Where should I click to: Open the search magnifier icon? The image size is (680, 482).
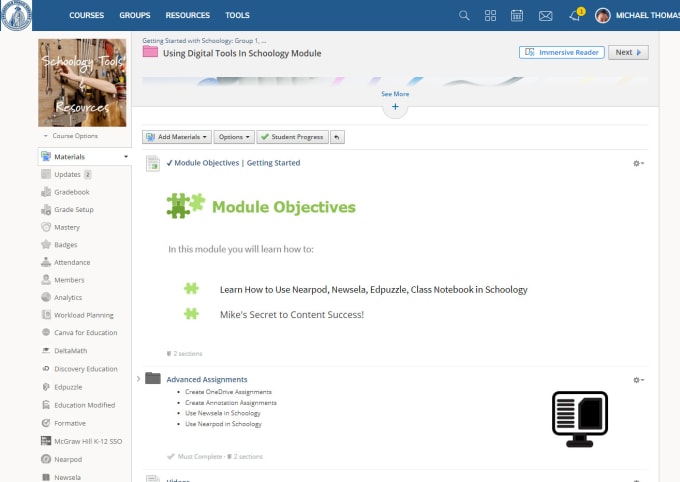[464, 16]
